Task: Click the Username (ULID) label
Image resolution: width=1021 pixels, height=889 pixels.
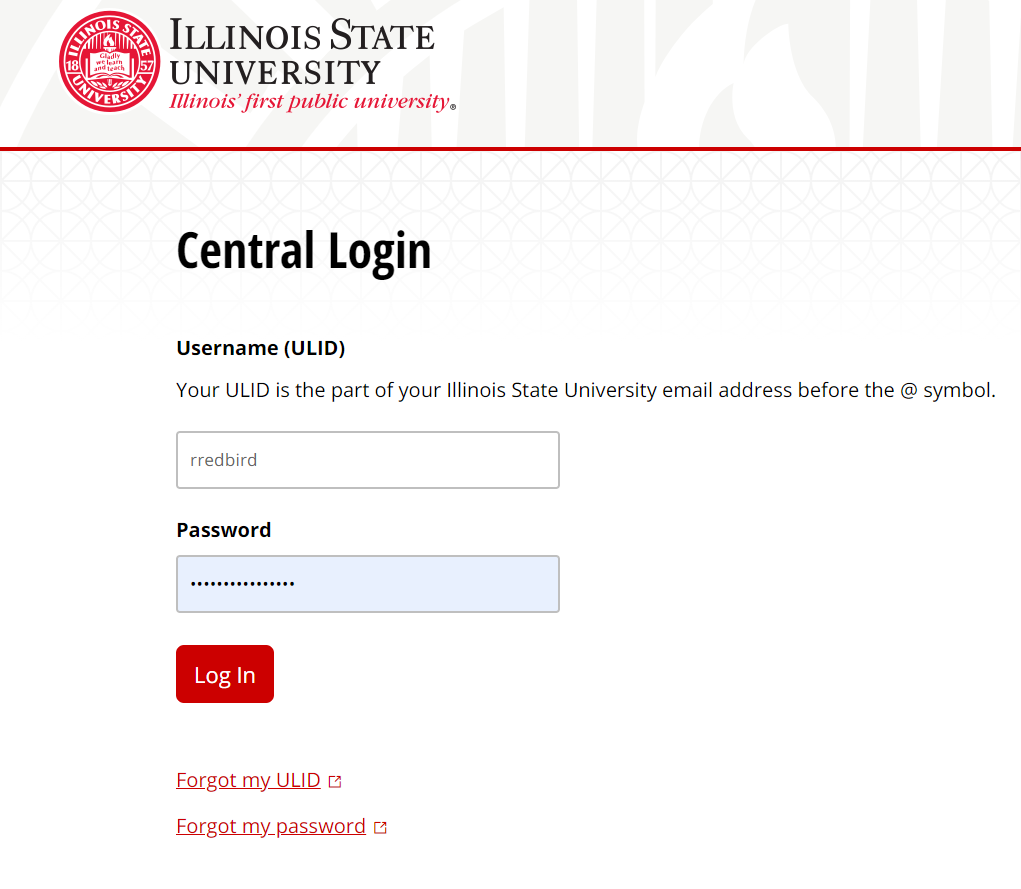Action: click(x=260, y=348)
